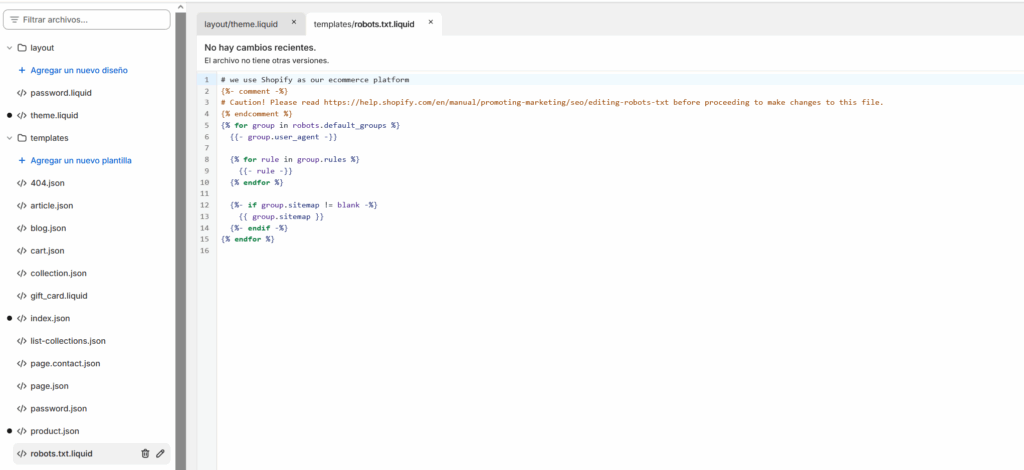Click 'Agregar un nuevo diseño' link
1024x470 pixels.
coord(79,70)
